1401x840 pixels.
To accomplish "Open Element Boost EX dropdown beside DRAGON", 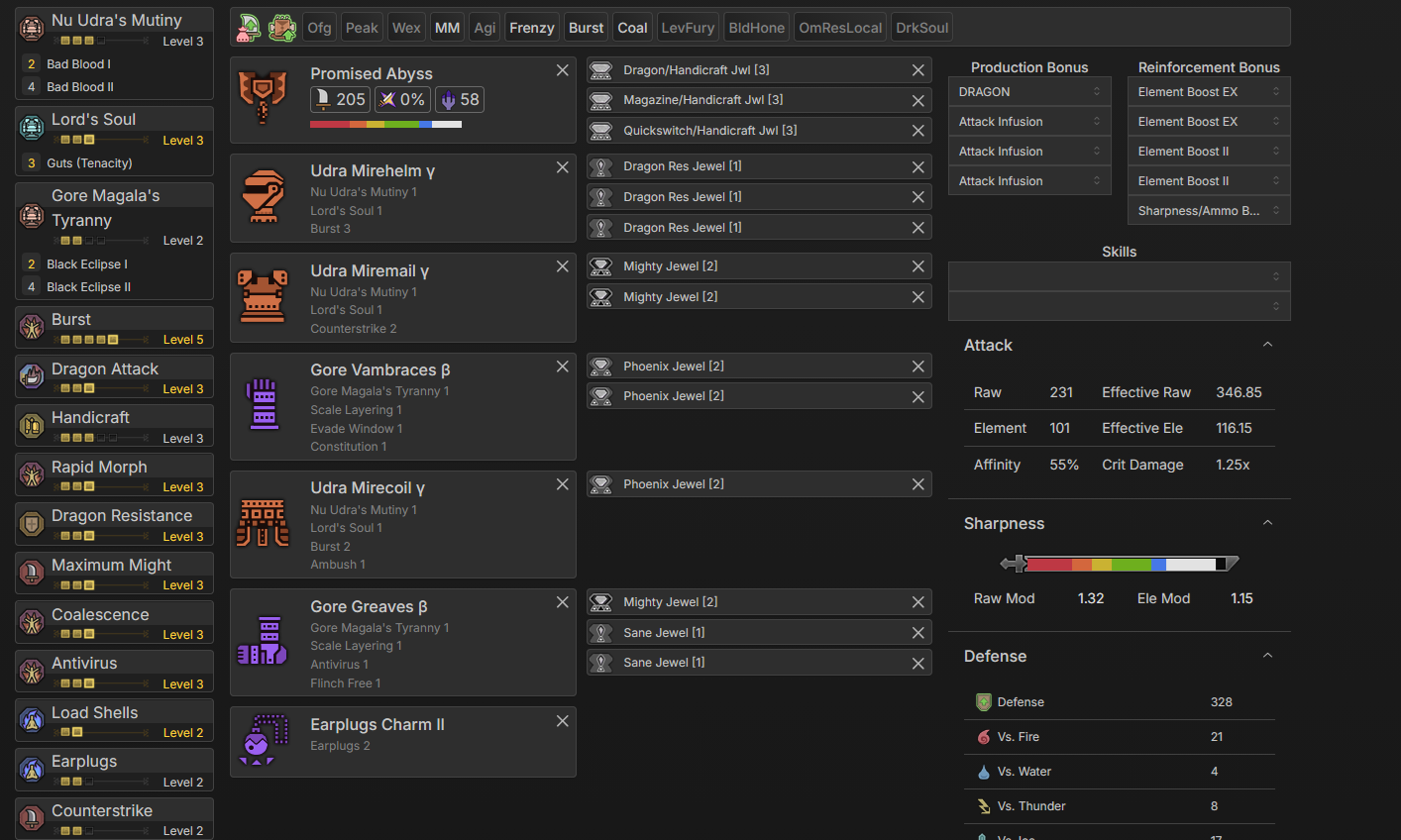I will point(1209,91).
